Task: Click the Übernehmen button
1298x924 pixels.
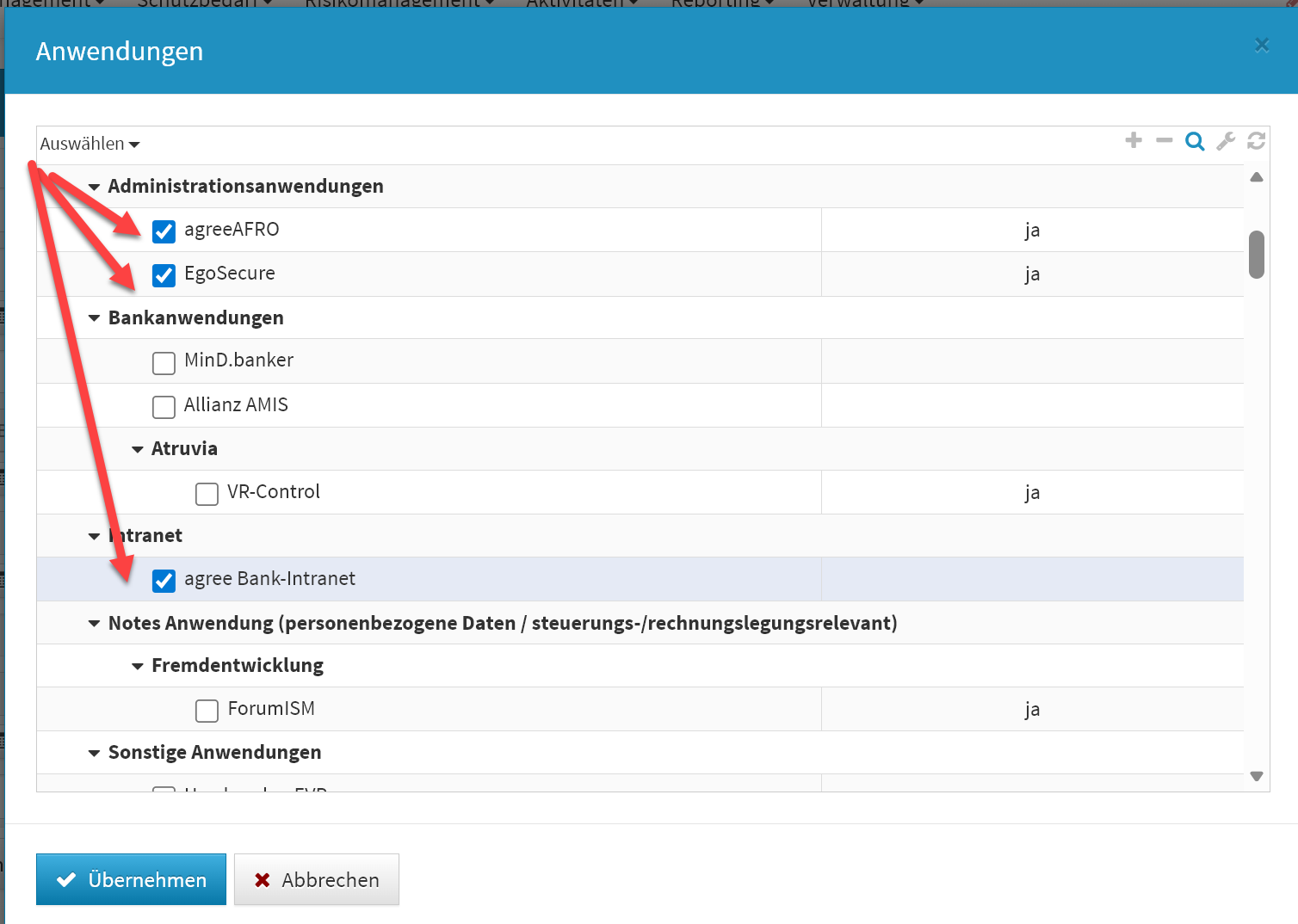Action: 131,879
